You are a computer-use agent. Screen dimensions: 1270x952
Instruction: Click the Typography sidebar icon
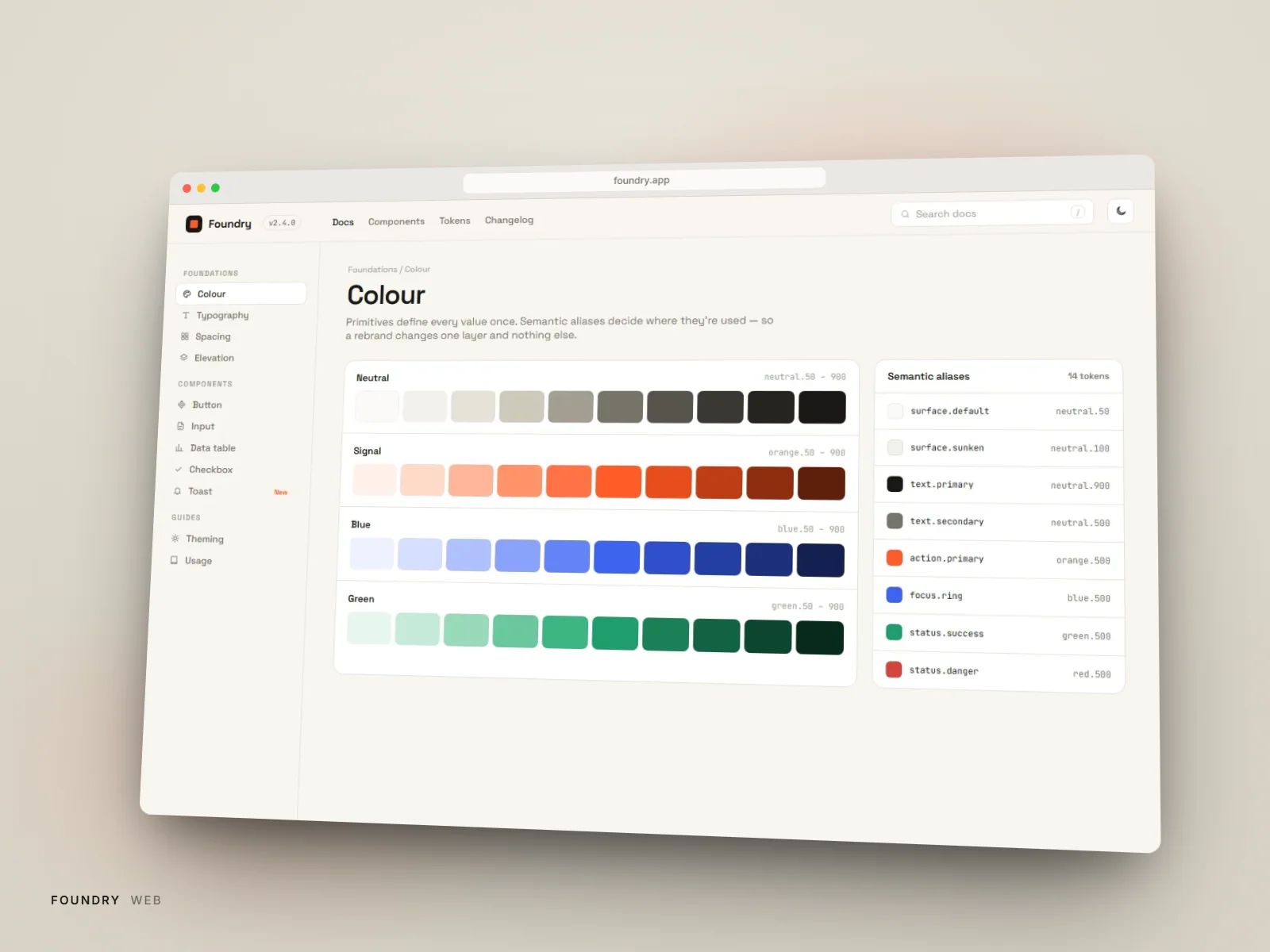coord(186,315)
